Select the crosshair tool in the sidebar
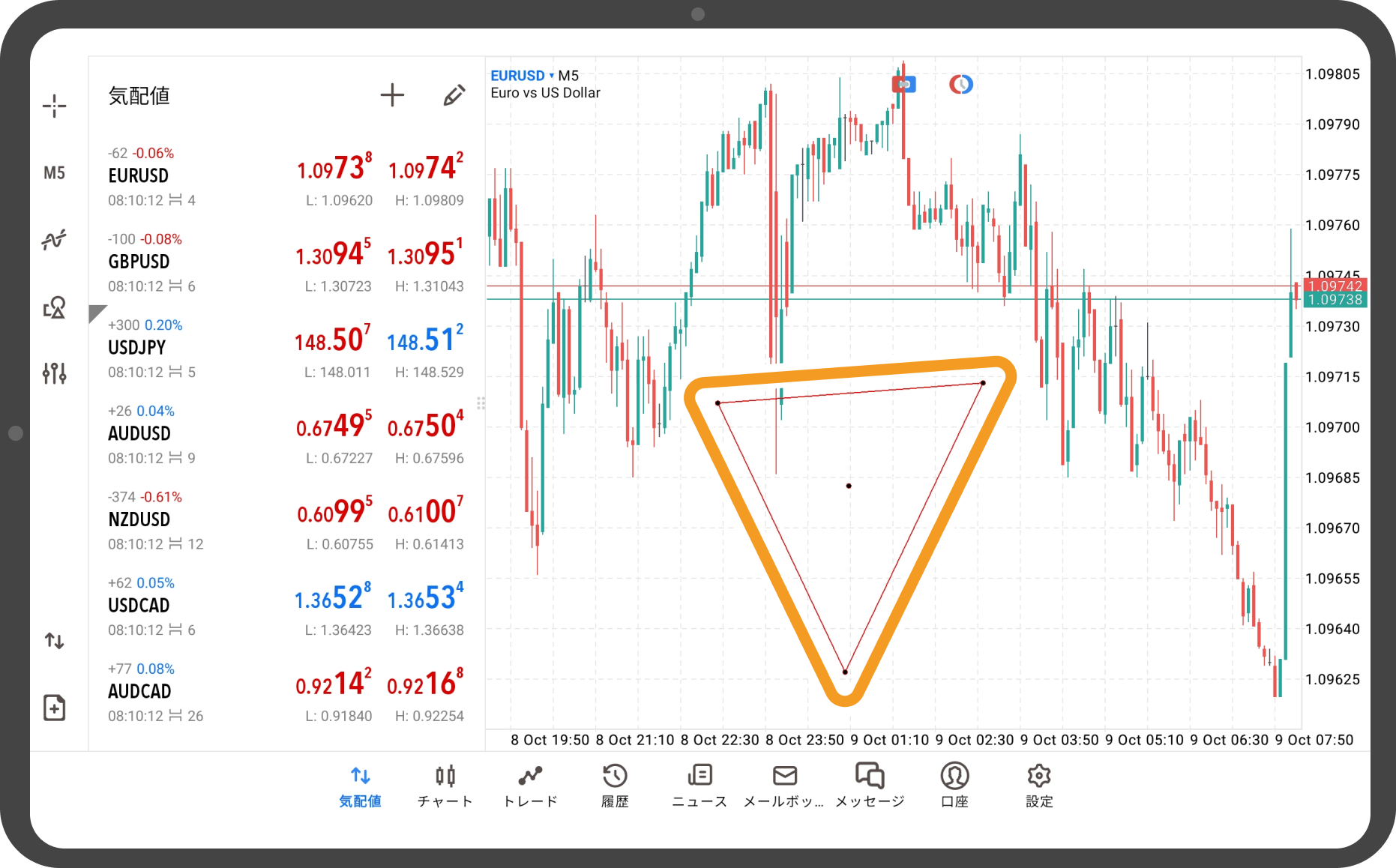Screen dimensions: 1396x868 pyautogui.click(x=54, y=106)
